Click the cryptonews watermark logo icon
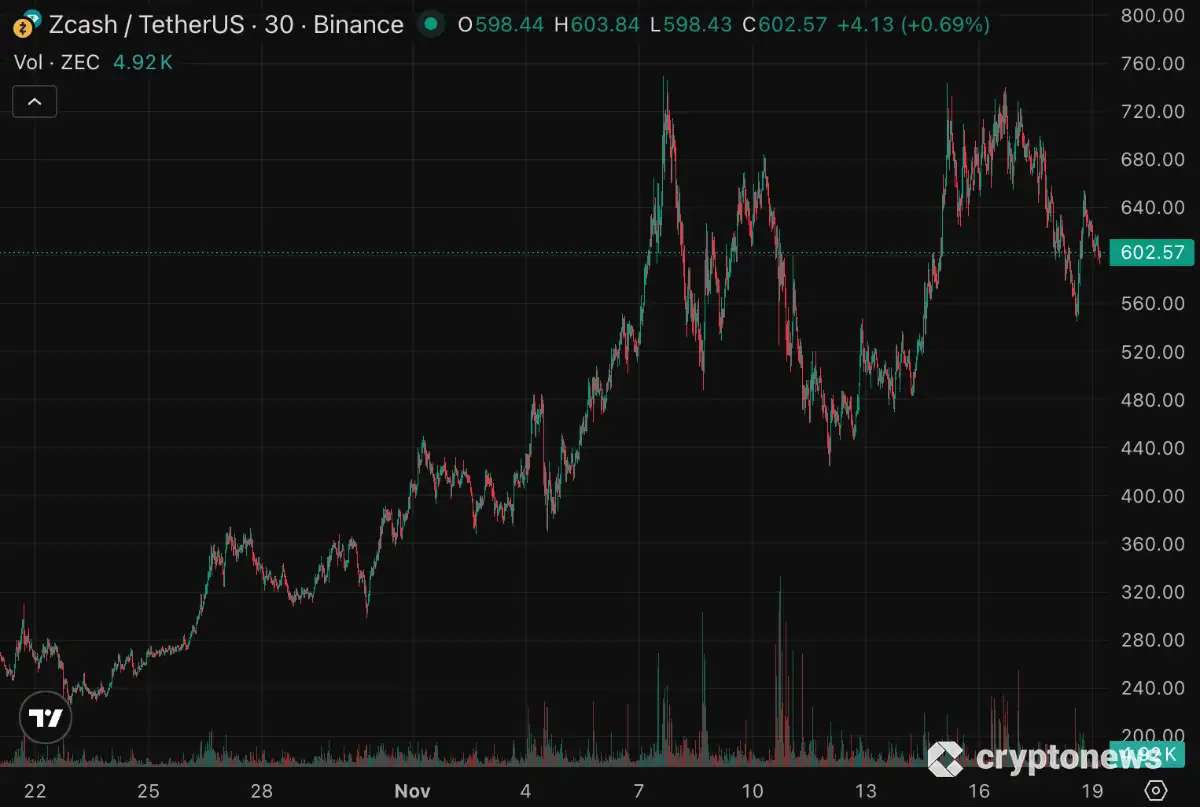The image size is (1200, 807). tap(945, 759)
